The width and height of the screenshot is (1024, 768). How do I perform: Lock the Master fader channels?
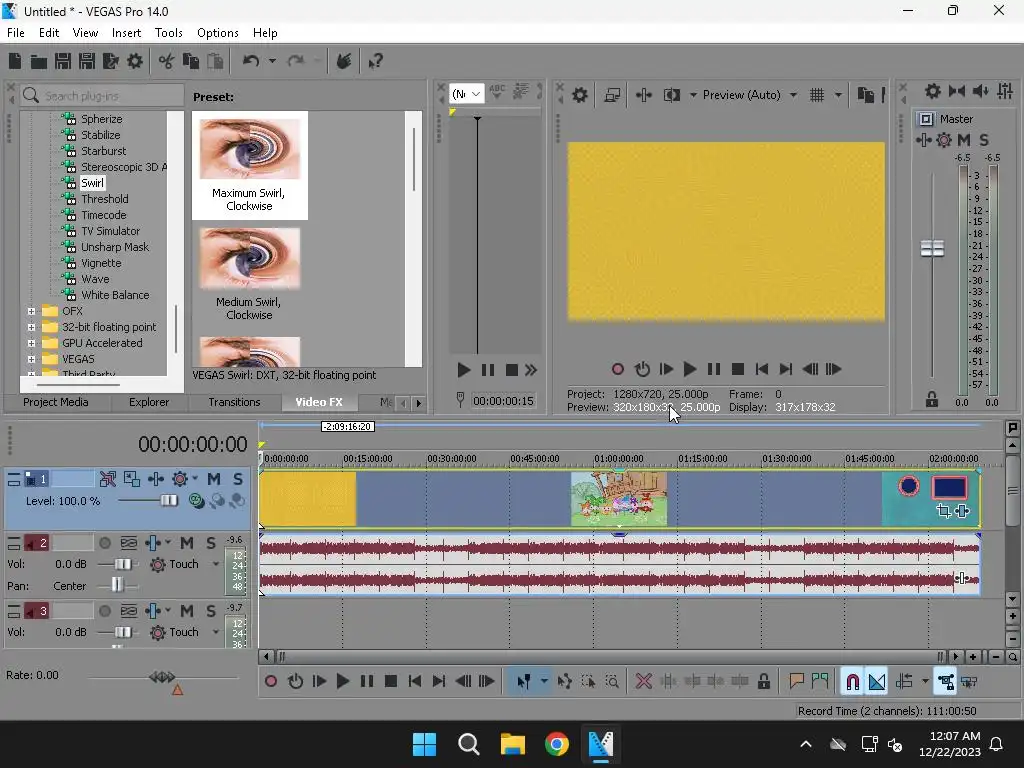932,400
